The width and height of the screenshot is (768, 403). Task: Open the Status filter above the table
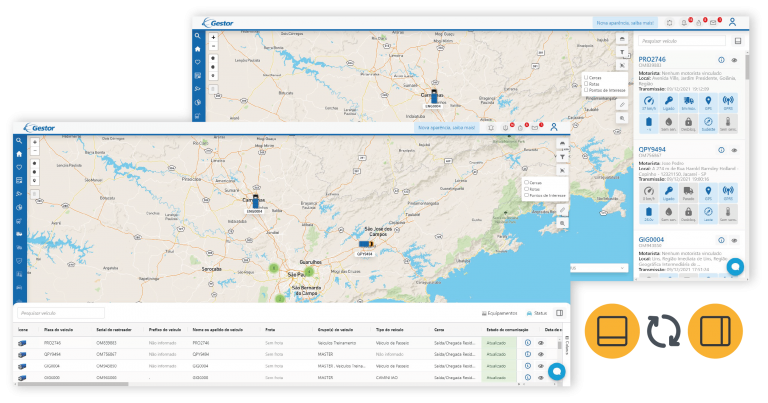click(x=538, y=313)
